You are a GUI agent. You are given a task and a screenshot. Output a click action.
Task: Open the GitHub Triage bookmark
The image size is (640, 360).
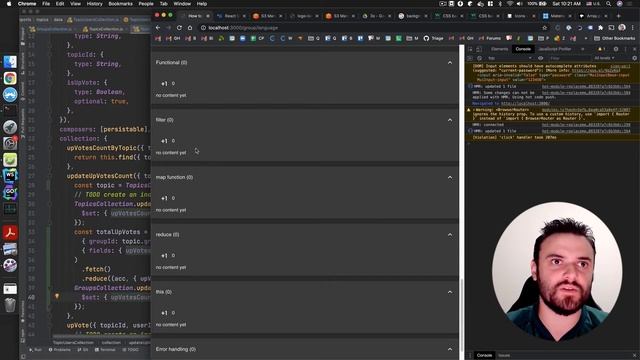pos(433,38)
